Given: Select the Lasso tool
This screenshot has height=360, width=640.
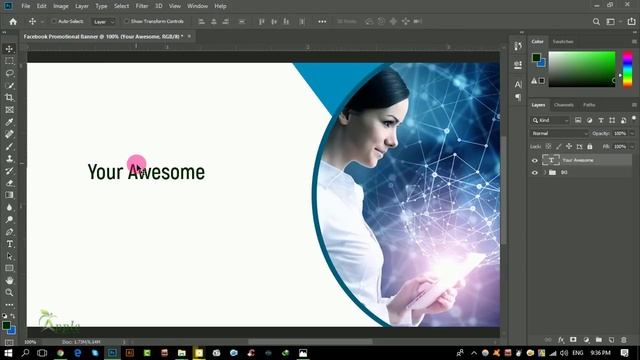Looking at the screenshot, I should click(9, 73).
